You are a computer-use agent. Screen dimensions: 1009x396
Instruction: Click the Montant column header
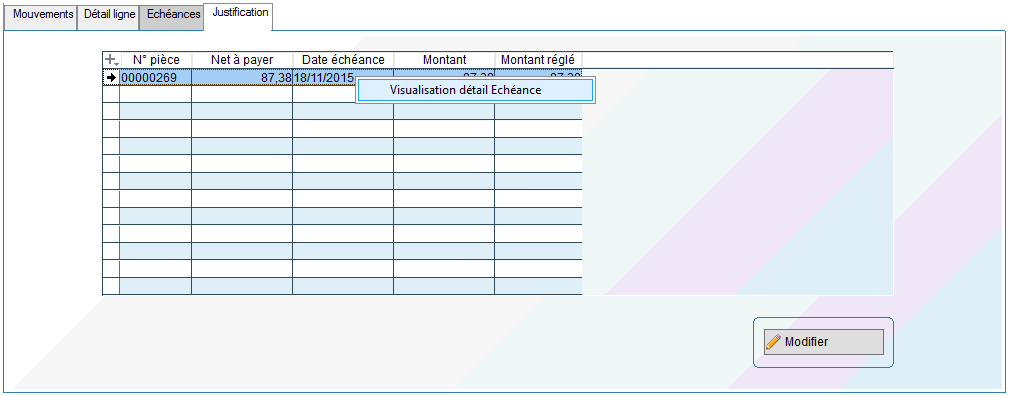445,60
